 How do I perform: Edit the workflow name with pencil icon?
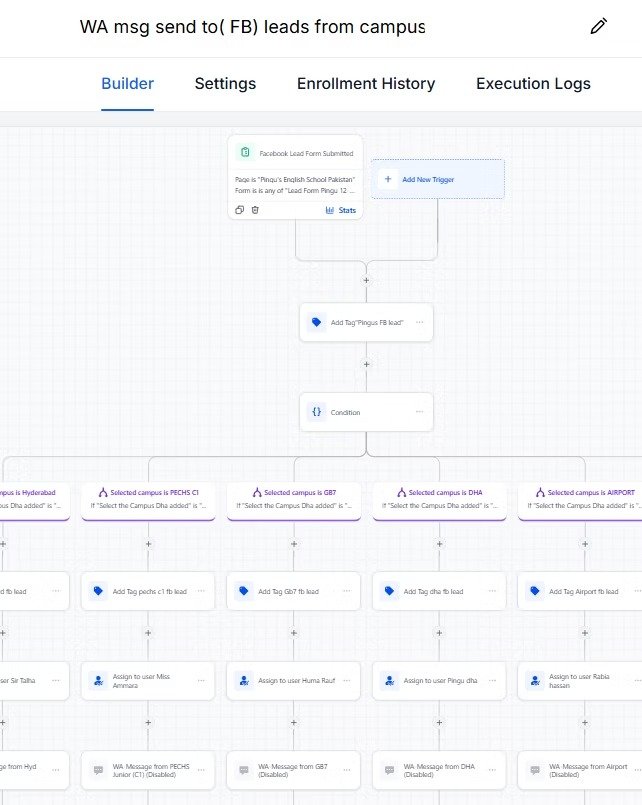pos(598,26)
